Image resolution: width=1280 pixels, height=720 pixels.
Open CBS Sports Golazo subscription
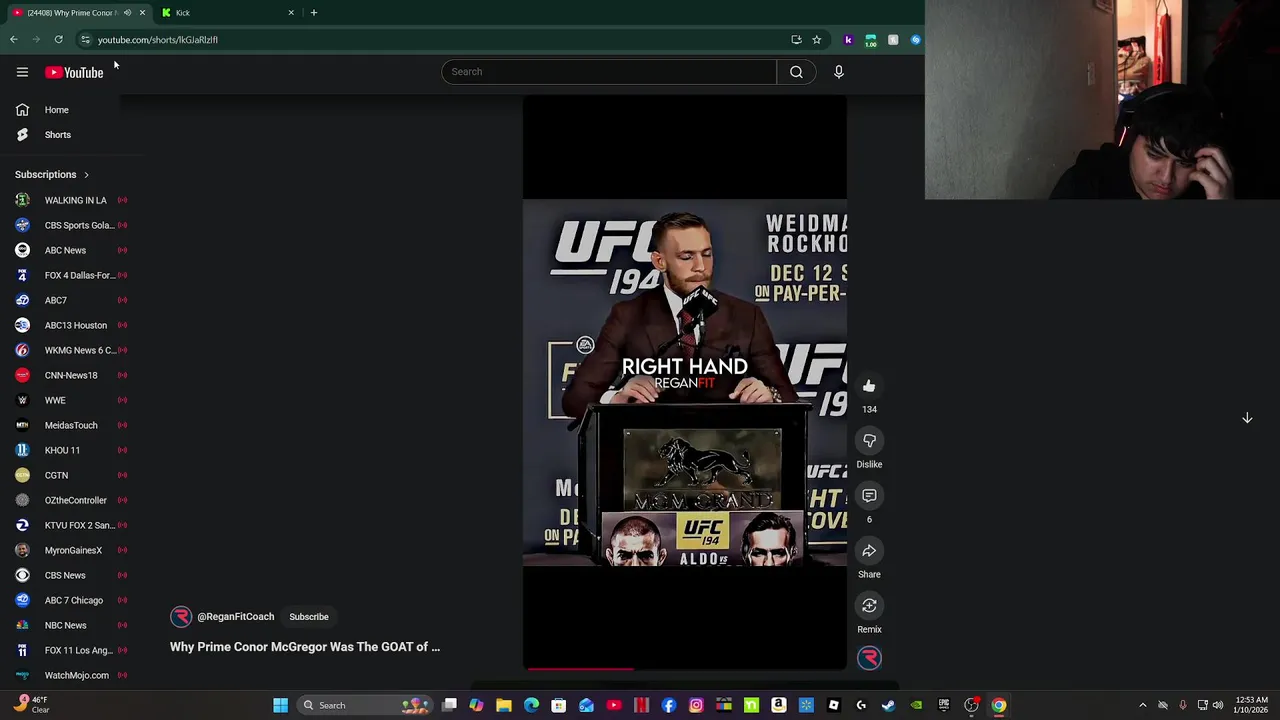[x=70, y=225]
